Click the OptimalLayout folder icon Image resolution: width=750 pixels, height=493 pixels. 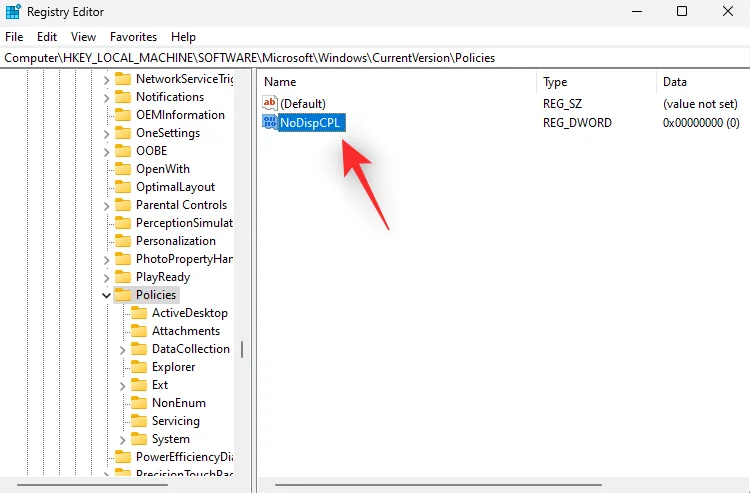click(123, 186)
